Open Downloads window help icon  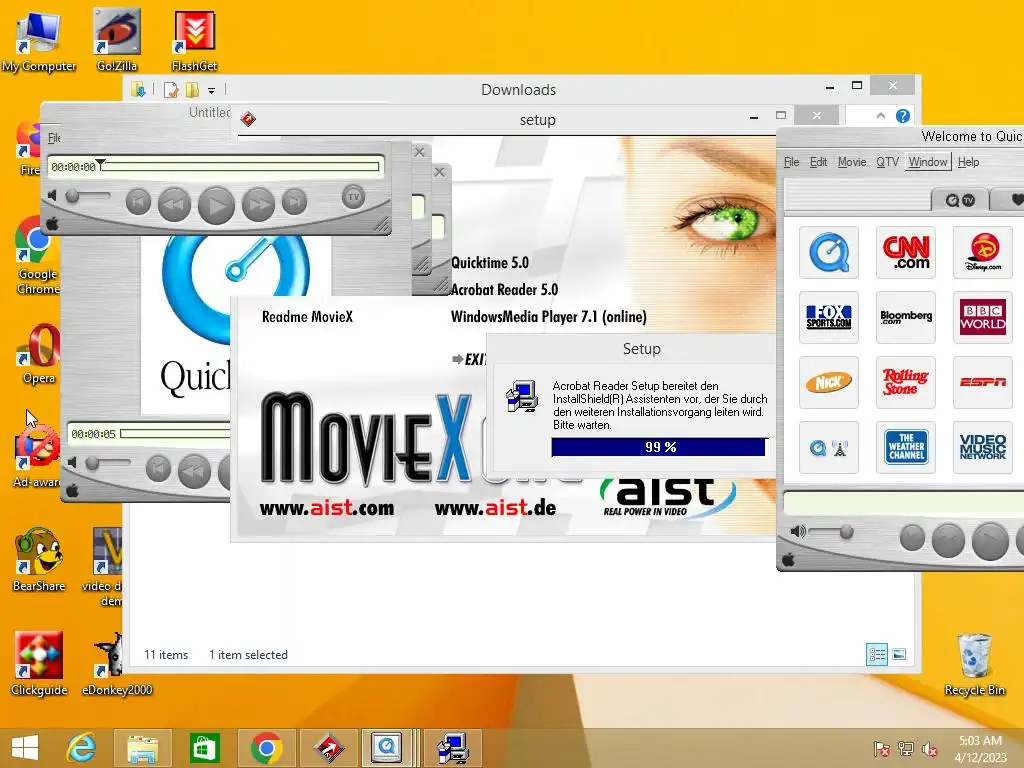(x=903, y=116)
